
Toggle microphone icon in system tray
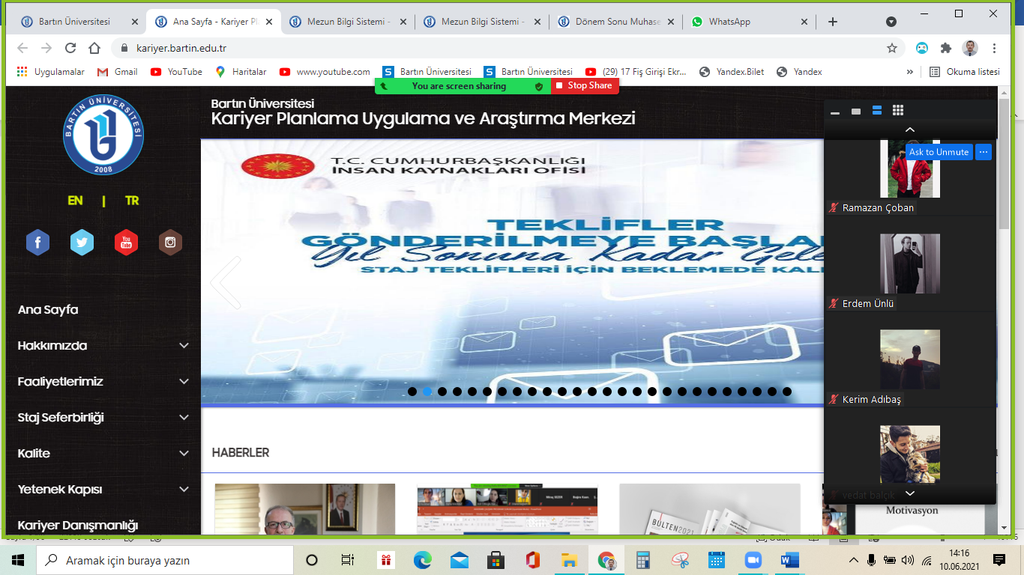click(871, 560)
